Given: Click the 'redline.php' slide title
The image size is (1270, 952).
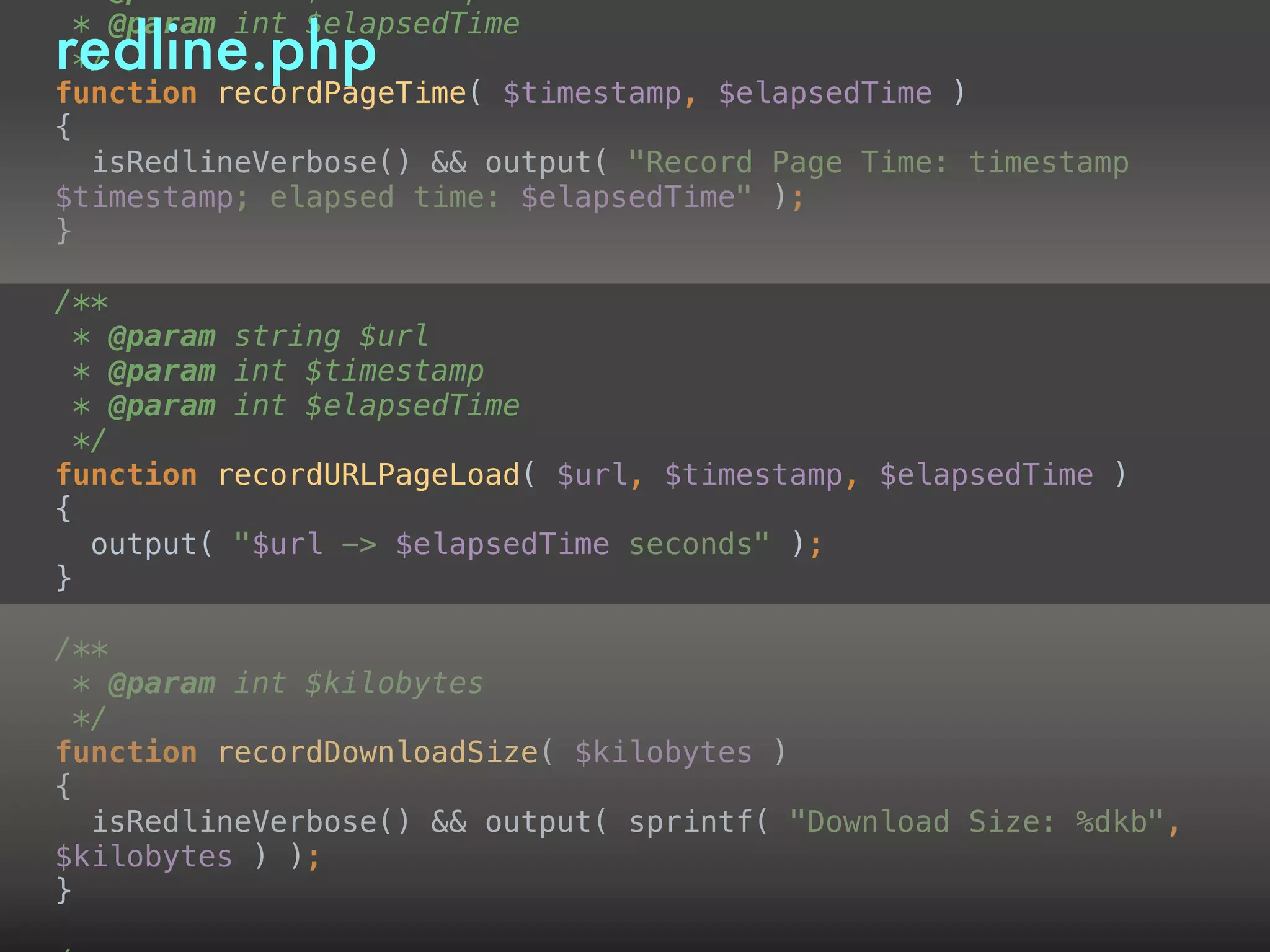Looking at the screenshot, I should point(216,52).
